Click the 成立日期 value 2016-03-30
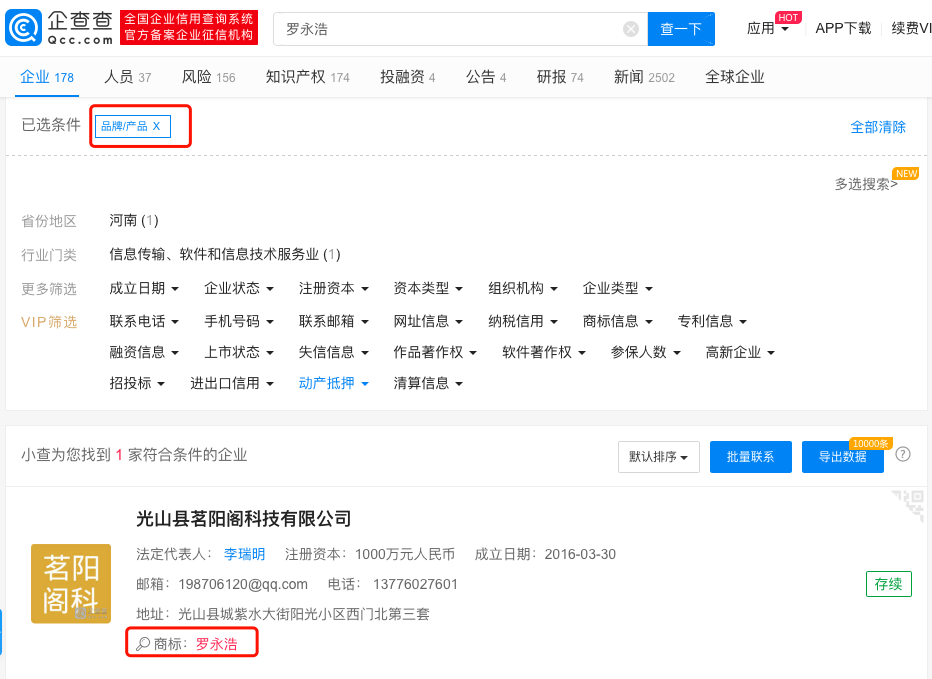932x679 pixels. (580, 554)
